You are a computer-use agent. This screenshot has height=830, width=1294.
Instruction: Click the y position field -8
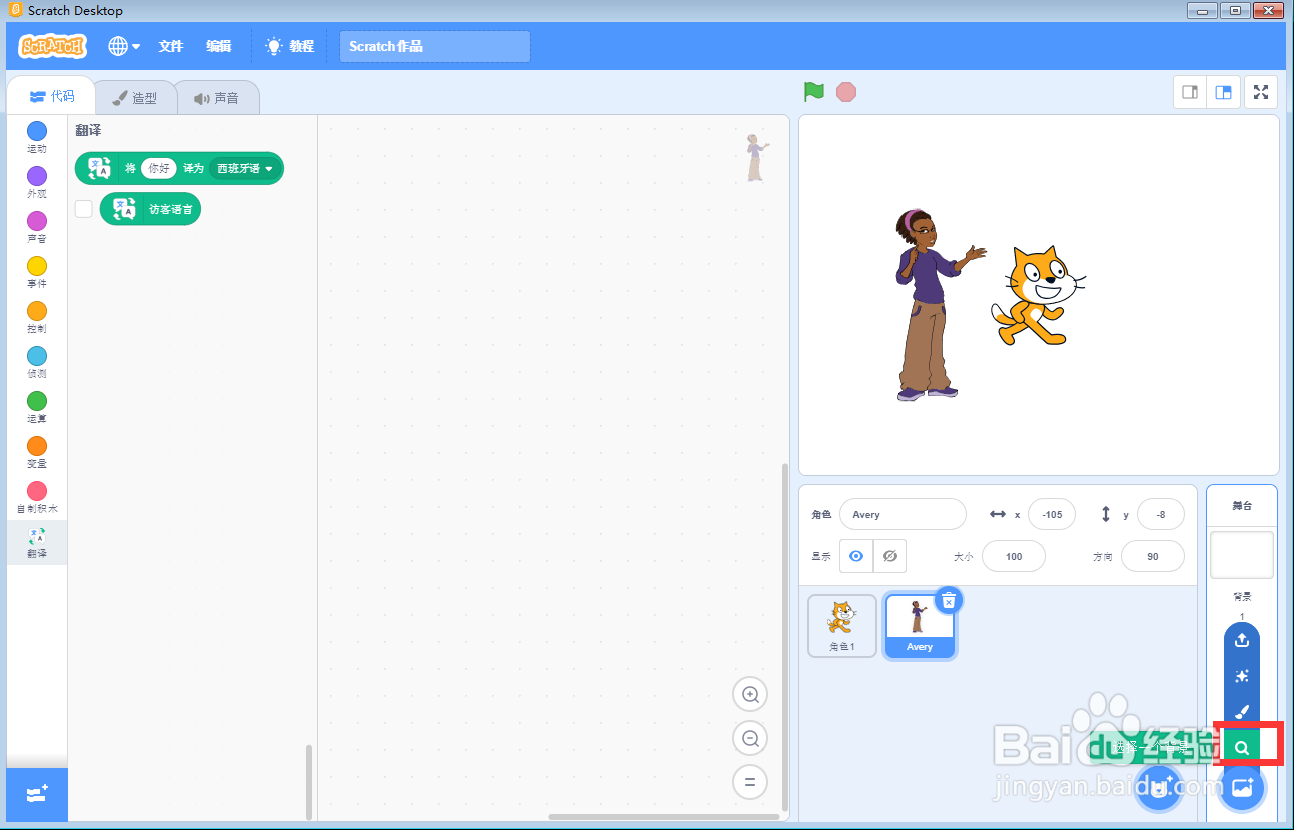point(1161,514)
